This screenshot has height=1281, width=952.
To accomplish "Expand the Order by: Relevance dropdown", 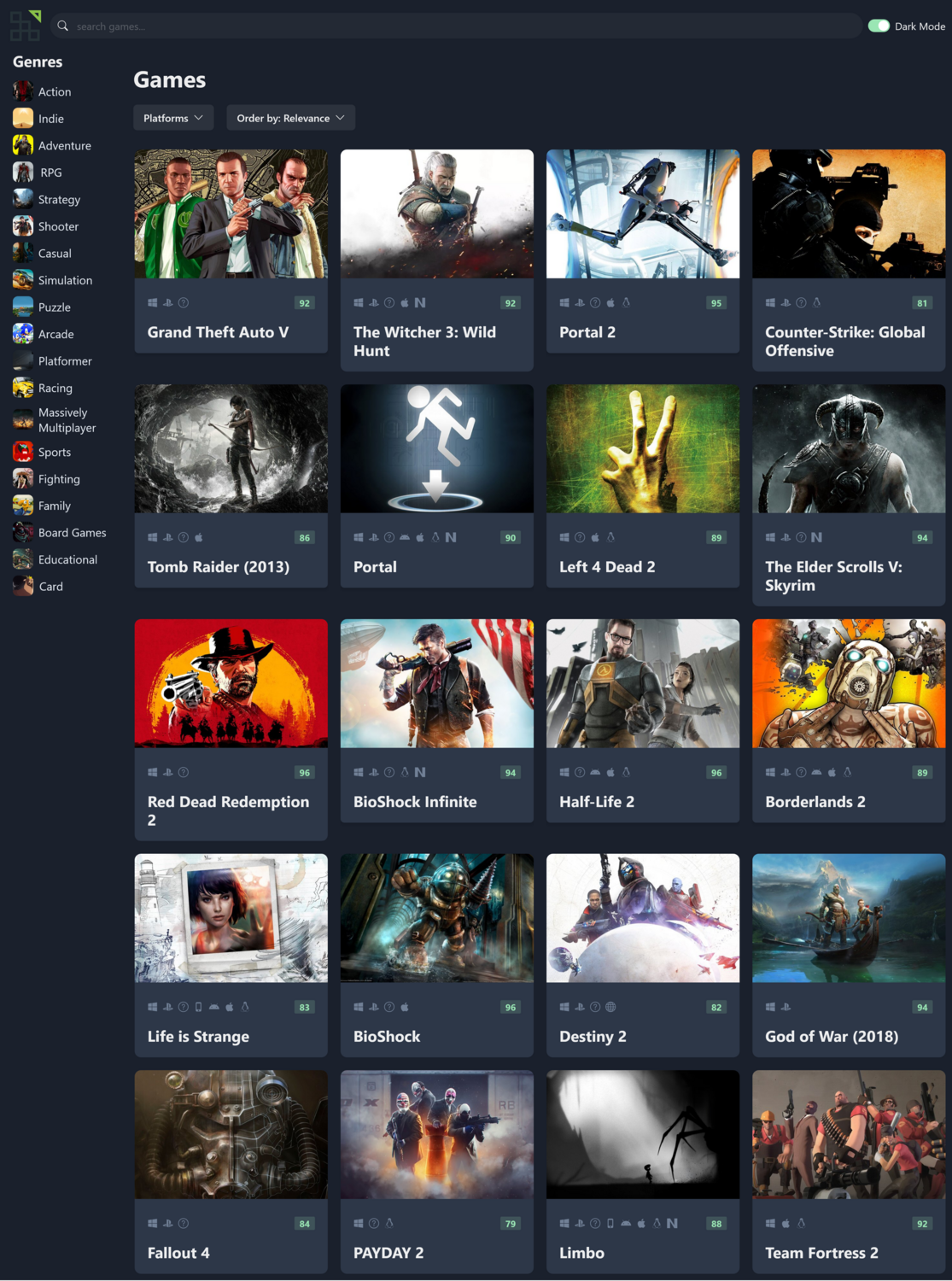I will click(290, 118).
